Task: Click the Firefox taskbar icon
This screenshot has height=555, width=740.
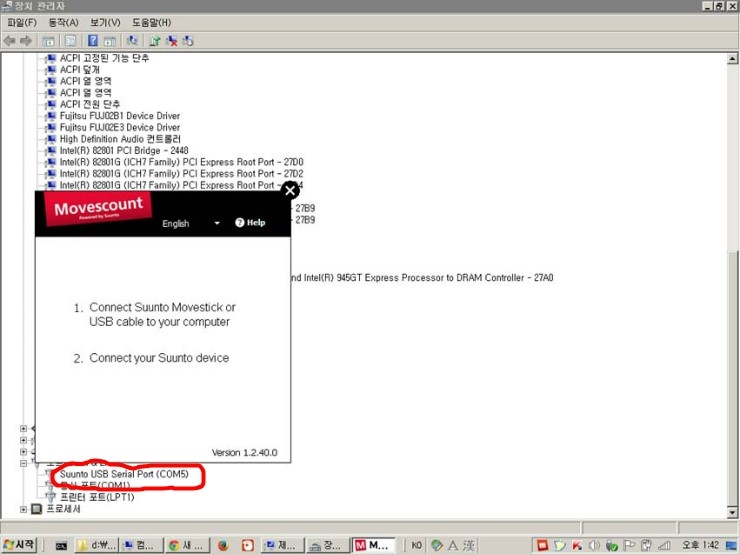Action: point(223,546)
